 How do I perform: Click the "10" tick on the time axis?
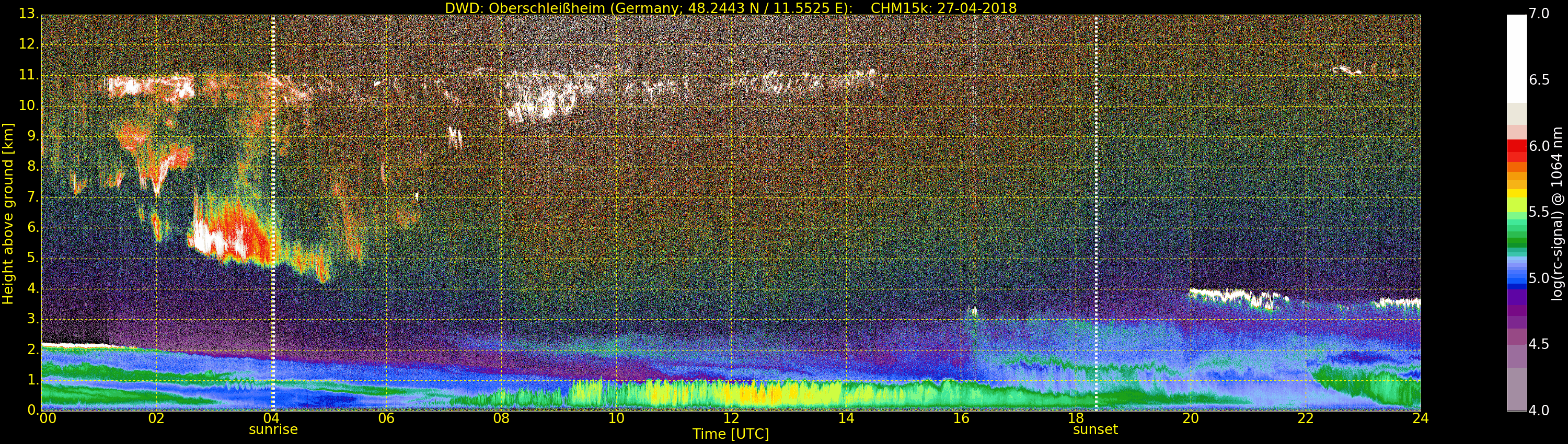pos(616,418)
